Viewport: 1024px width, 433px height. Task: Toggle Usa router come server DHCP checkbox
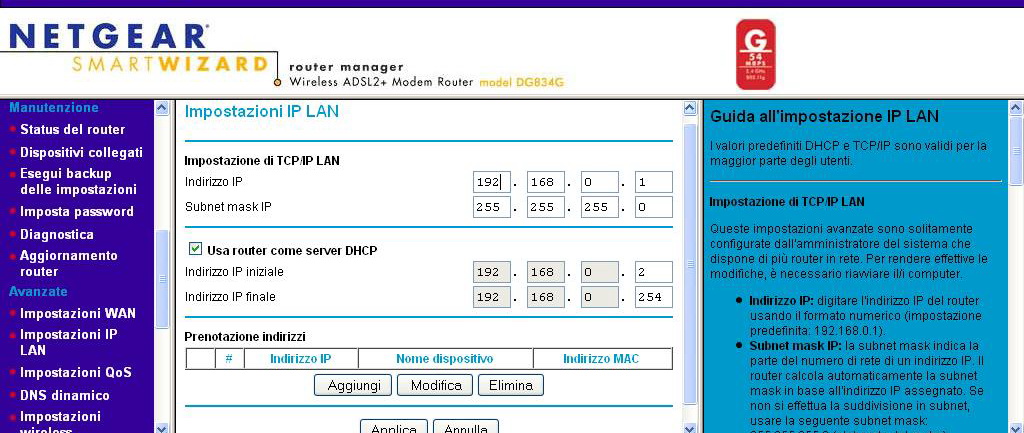[195, 249]
